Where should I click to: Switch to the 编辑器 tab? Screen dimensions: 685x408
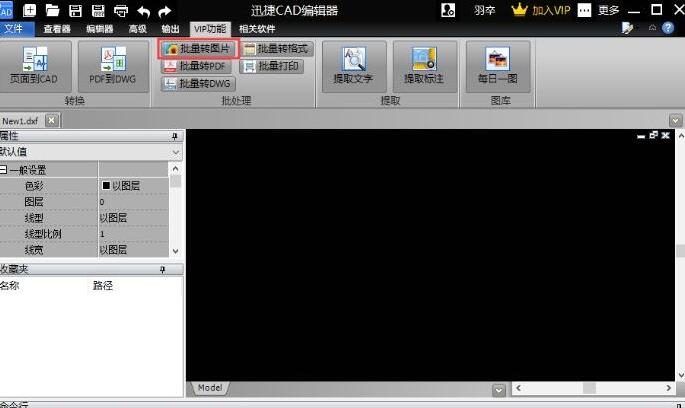(100, 29)
